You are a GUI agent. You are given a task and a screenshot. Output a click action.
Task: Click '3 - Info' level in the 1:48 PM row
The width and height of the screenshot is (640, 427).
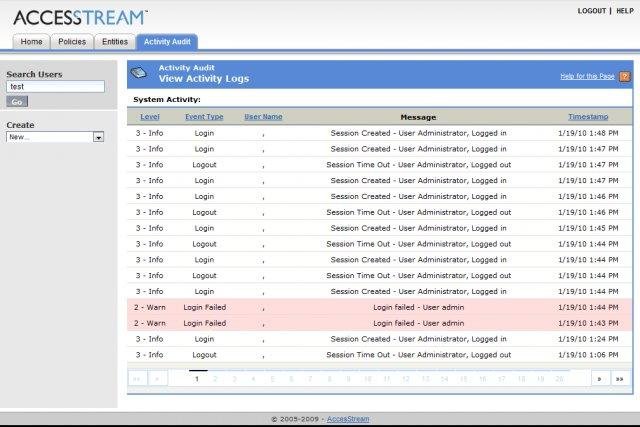(x=150, y=133)
